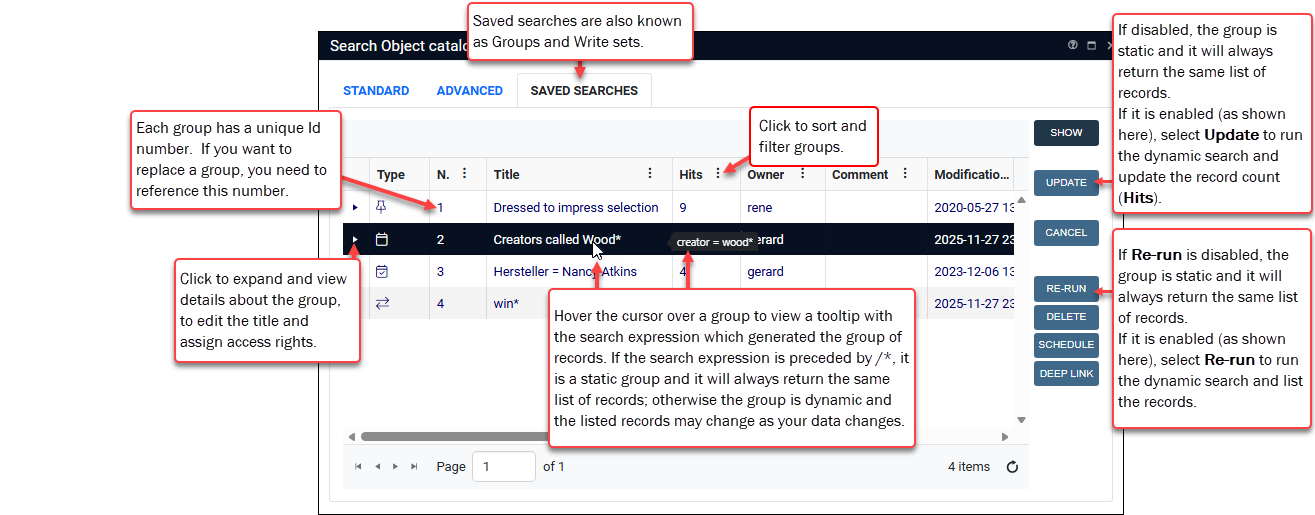1315x515 pixels.
Task: Sort by the Owner column header
Action: coord(766,174)
